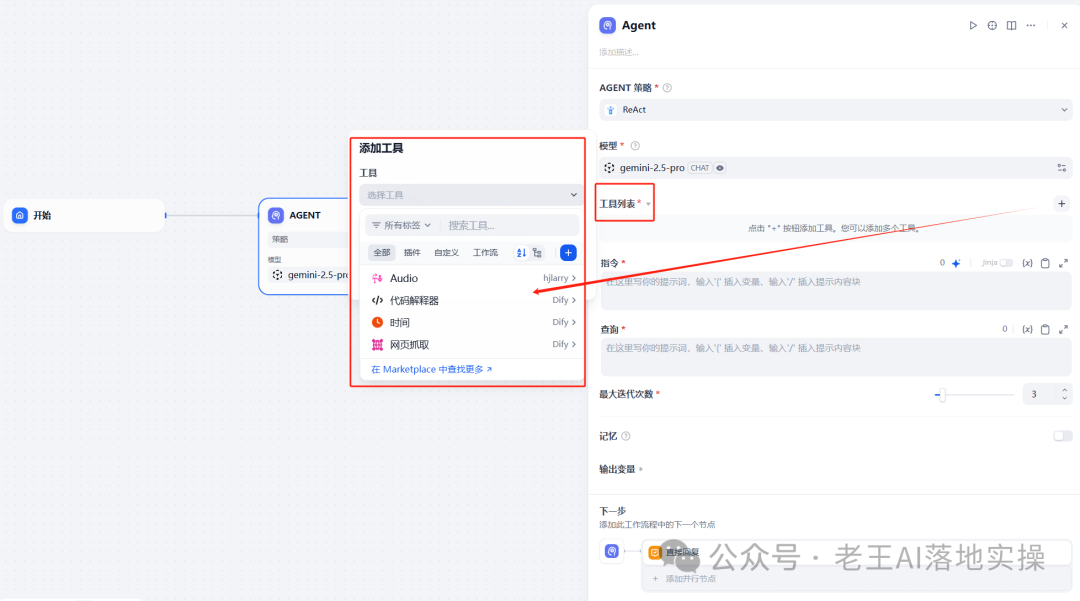Close the Agent settings panel
The height and width of the screenshot is (601, 1080).
click(x=1064, y=25)
